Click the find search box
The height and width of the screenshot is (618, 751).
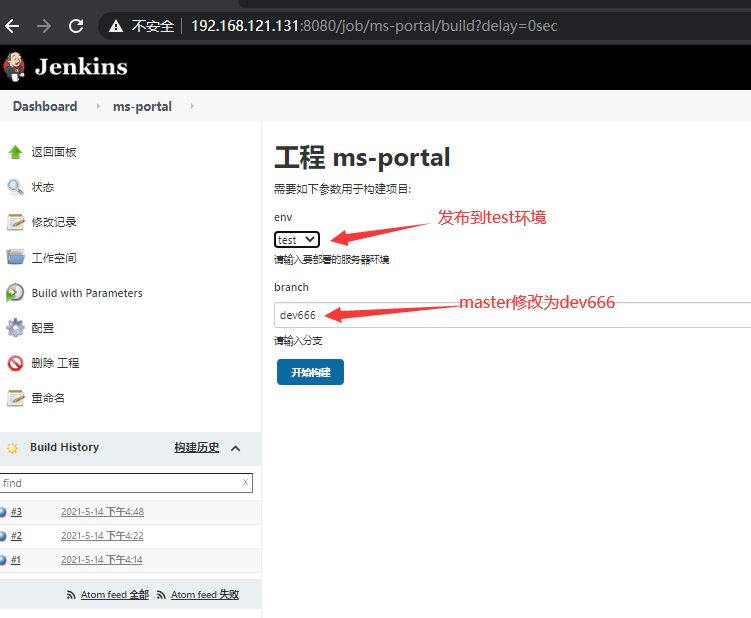pos(126,483)
